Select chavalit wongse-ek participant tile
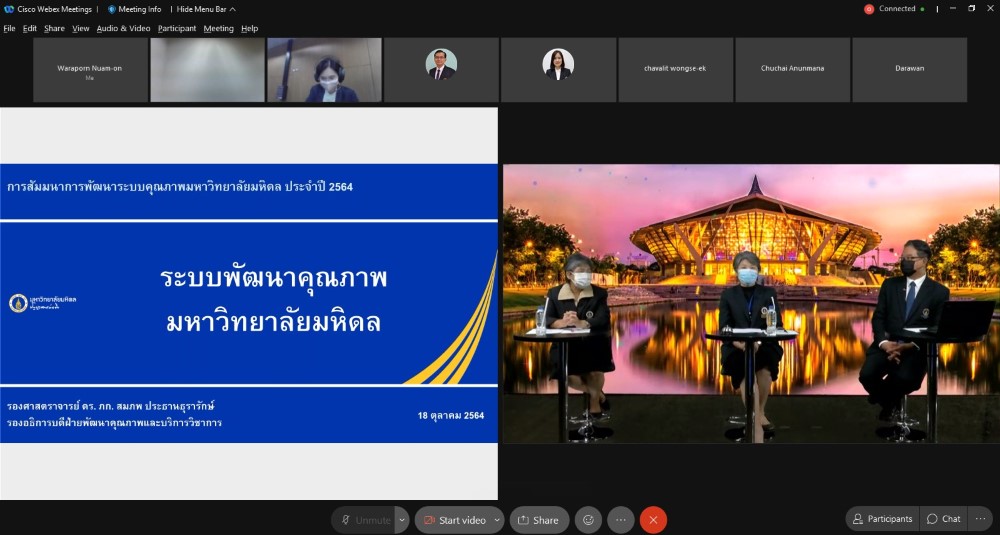1000x535 pixels. pyautogui.click(x=675, y=69)
